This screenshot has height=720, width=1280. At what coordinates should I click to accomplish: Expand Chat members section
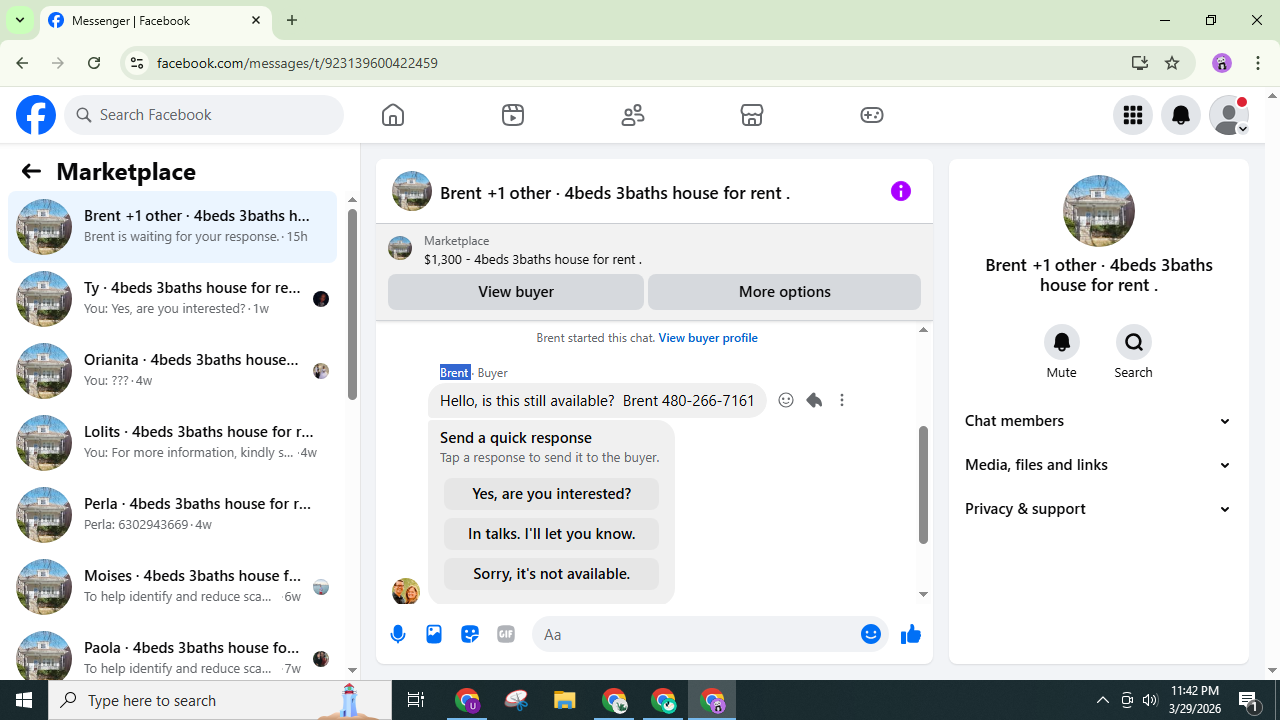(x=1099, y=421)
